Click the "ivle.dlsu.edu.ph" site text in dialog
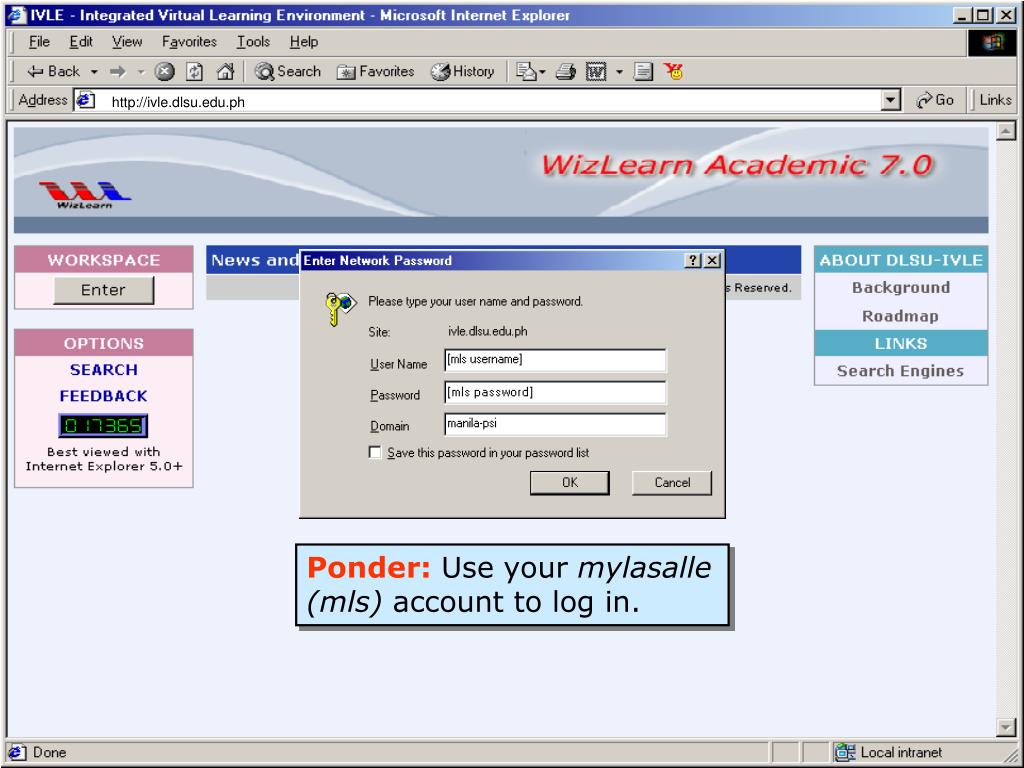Viewport: 1024px width, 768px height. (488, 331)
